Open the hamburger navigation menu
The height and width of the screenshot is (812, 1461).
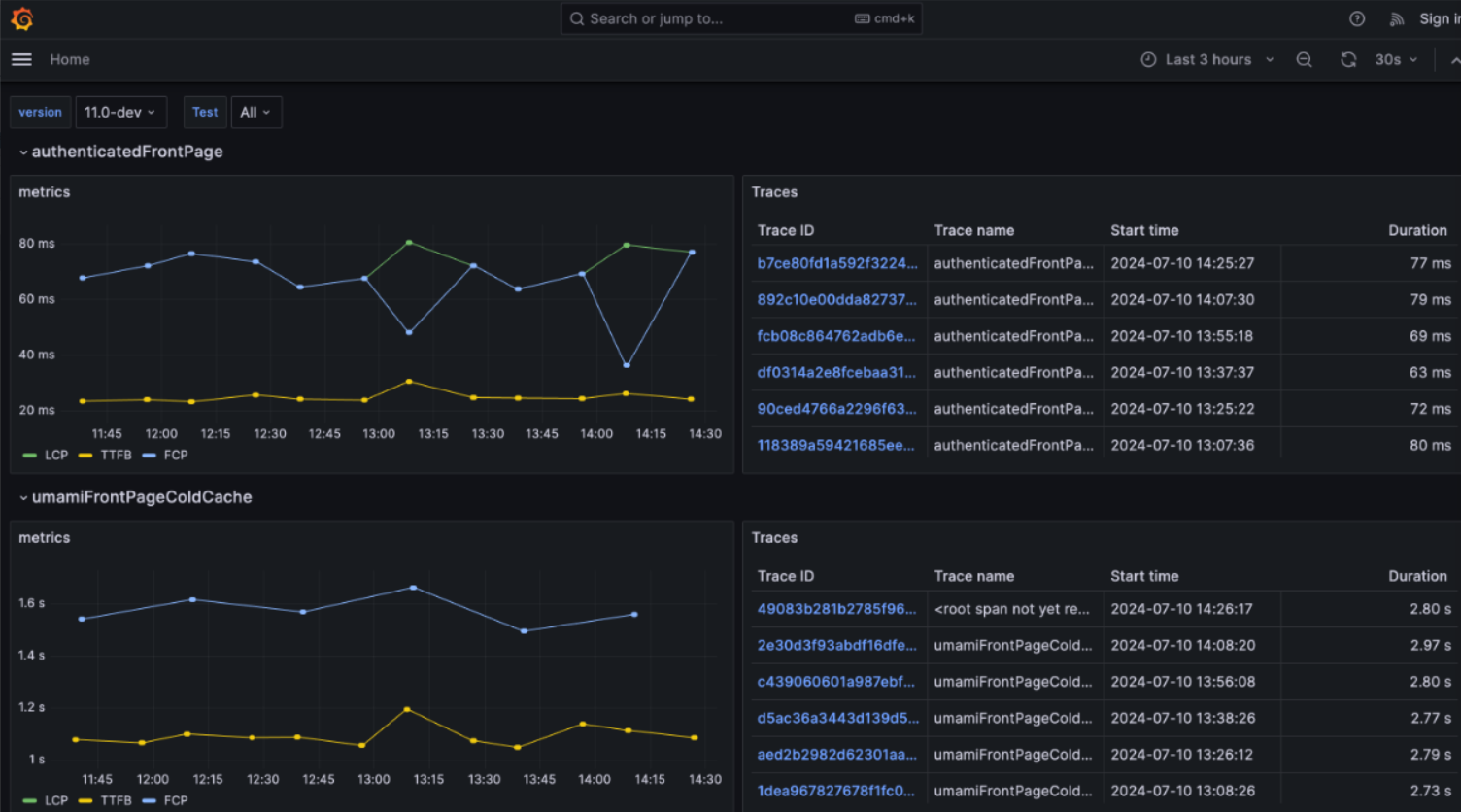(x=21, y=59)
